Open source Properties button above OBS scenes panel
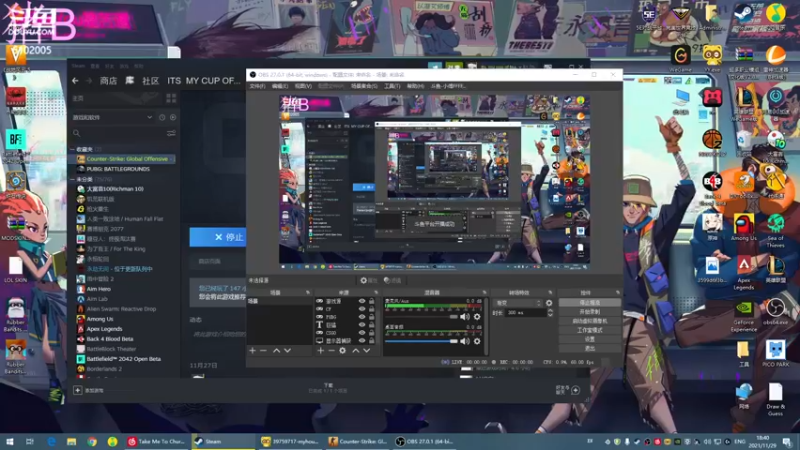The image size is (800, 450). tap(368, 280)
